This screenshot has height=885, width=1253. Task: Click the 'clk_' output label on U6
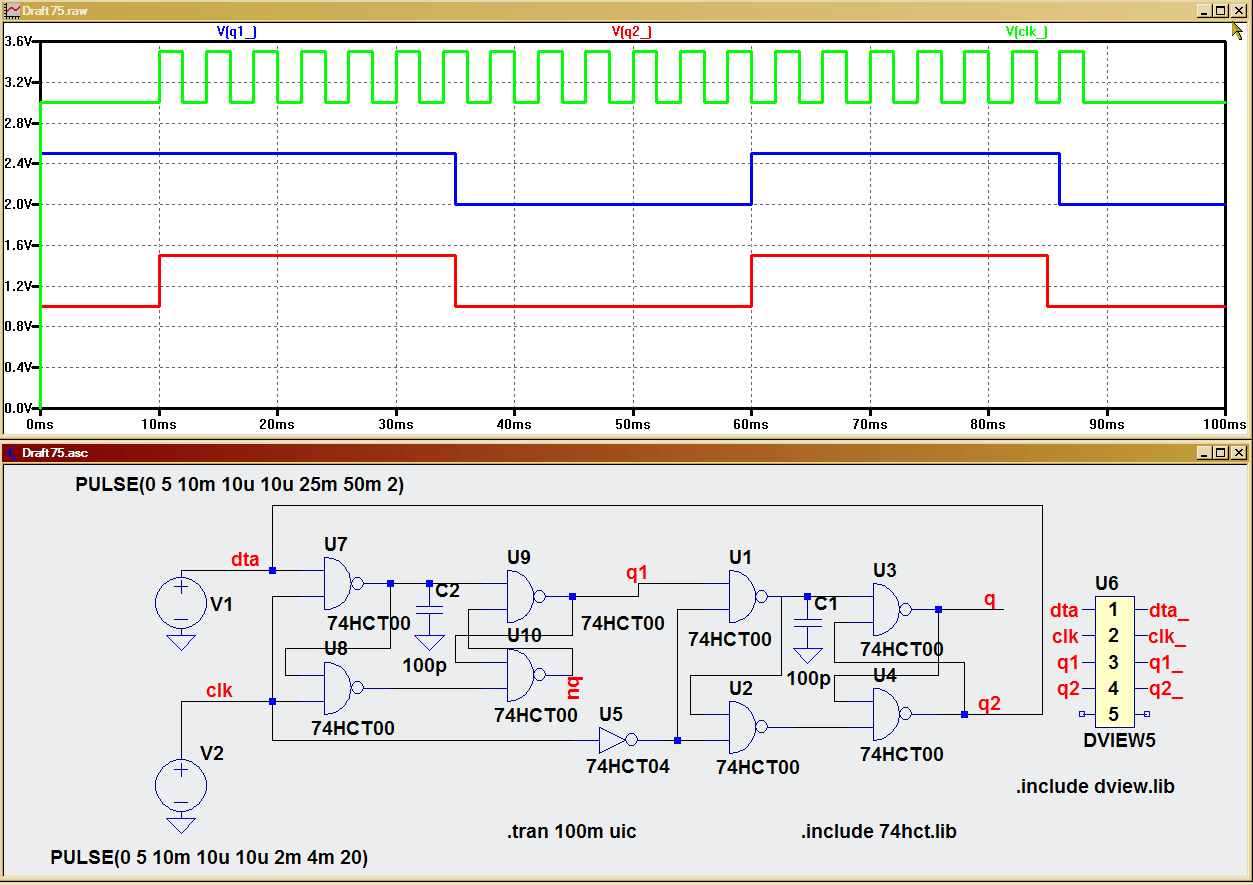(x=1168, y=636)
